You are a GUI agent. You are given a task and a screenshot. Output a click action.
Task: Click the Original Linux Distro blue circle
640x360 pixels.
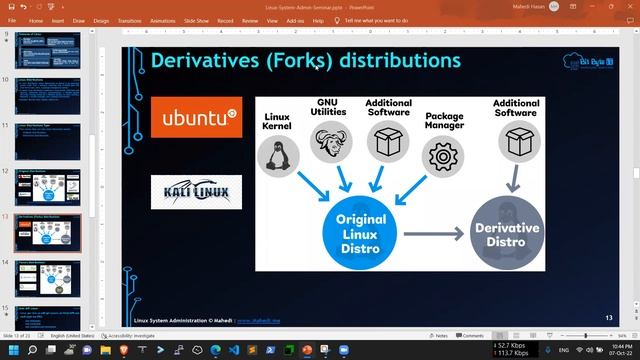click(360, 233)
